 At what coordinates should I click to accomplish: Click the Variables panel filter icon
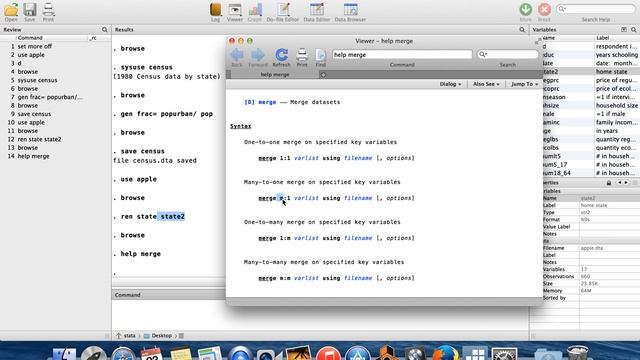pyautogui.click(x=624, y=30)
